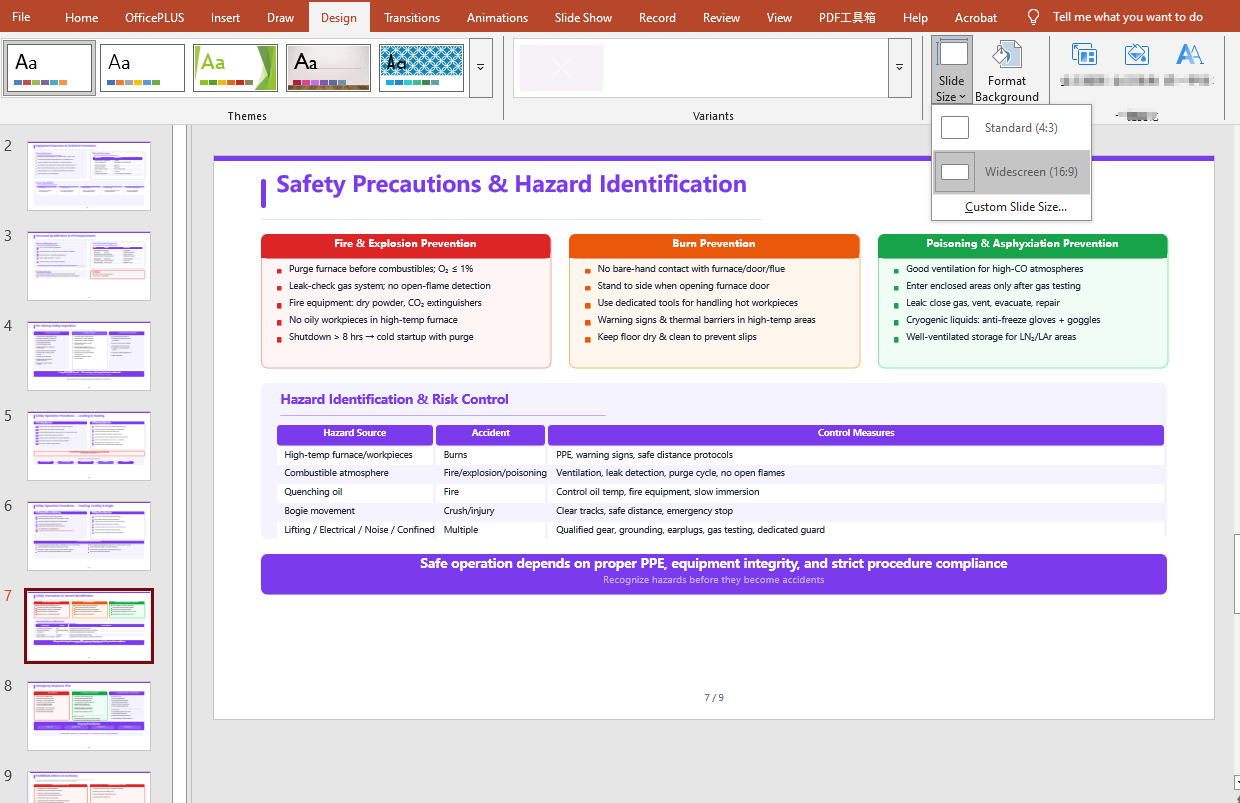Select slide 6 thumbnail
1240x803 pixels.
point(89,536)
